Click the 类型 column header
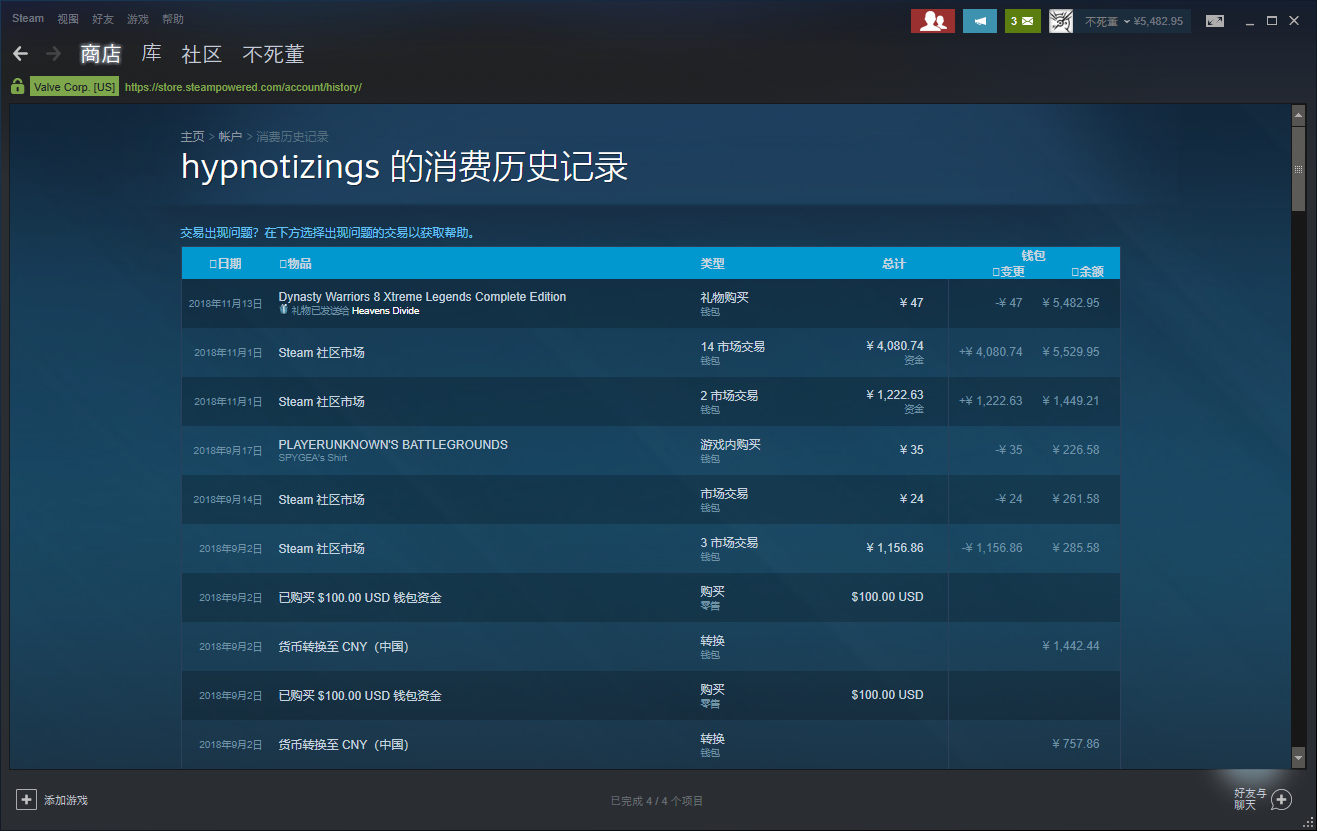The width and height of the screenshot is (1317, 831). 712,264
